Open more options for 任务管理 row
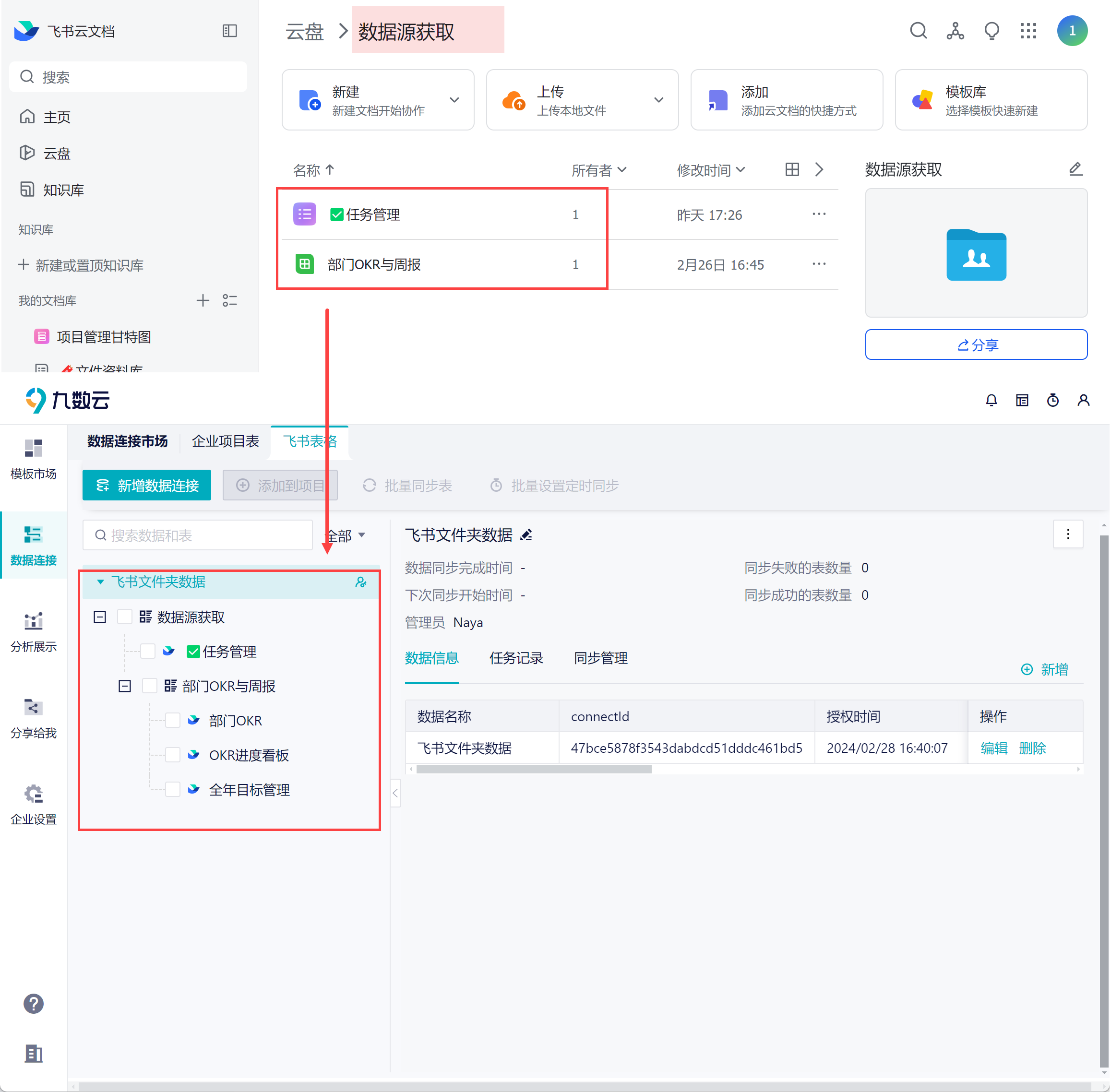The height and width of the screenshot is (1092, 1111). 818,214
